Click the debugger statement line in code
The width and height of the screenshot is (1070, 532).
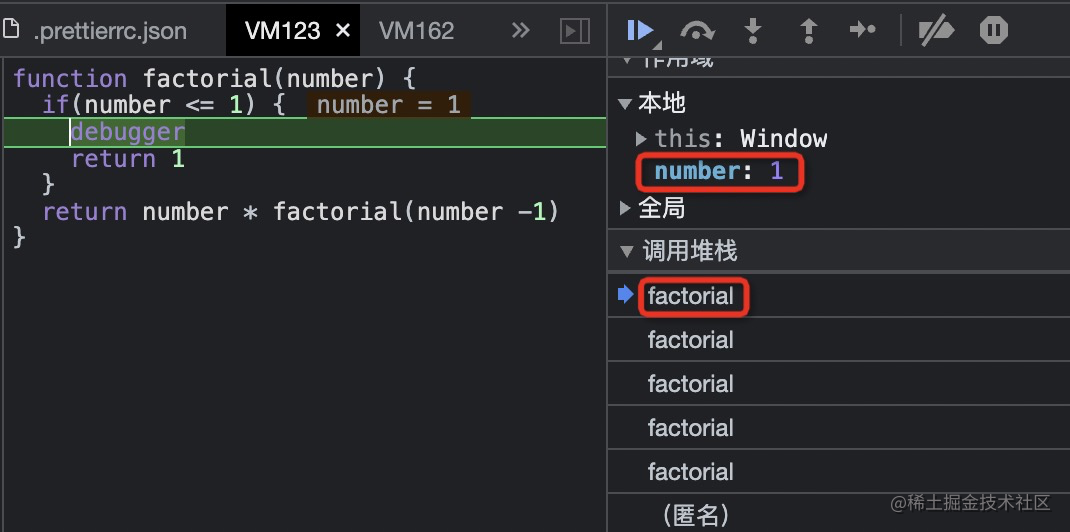(127, 132)
